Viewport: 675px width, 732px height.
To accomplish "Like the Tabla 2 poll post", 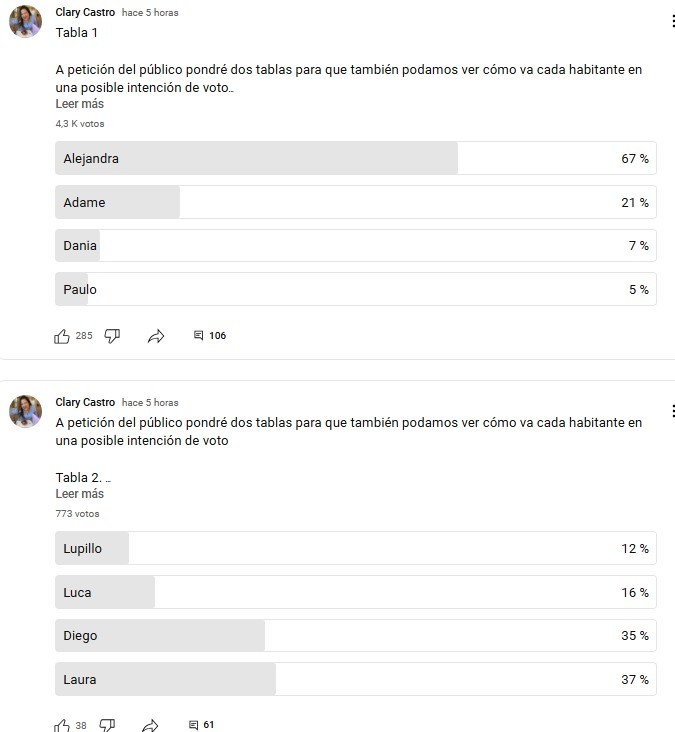I will tap(62, 725).
